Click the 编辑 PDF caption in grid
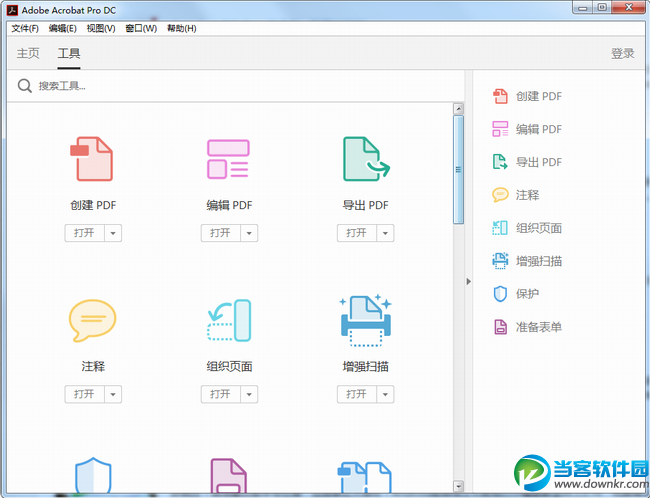Image resolution: width=650 pixels, height=498 pixels. (229, 205)
